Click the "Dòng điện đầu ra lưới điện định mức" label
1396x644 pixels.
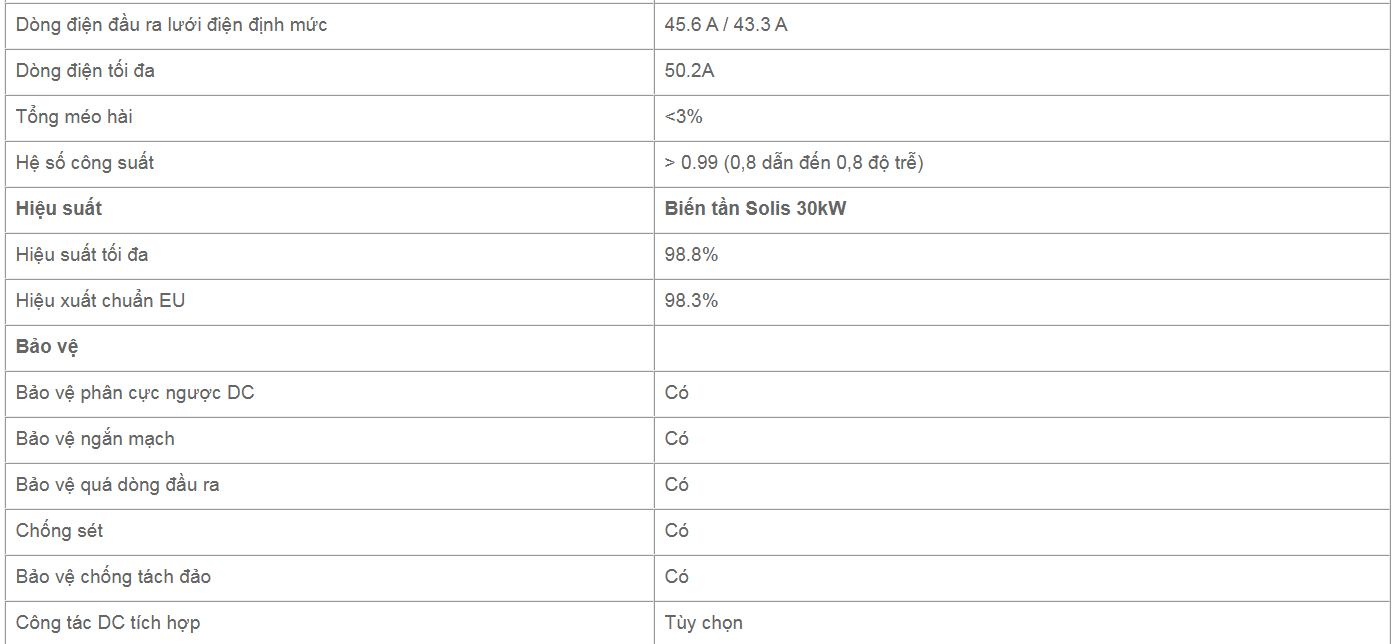click(171, 25)
